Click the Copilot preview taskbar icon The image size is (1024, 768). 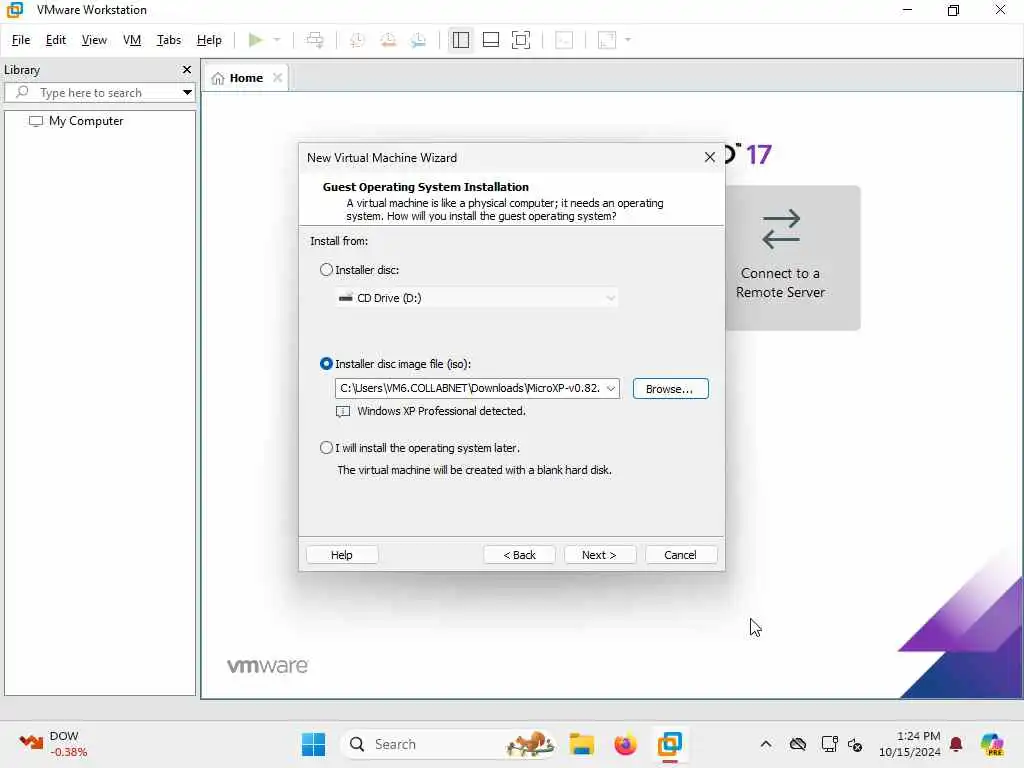pos(992,744)
